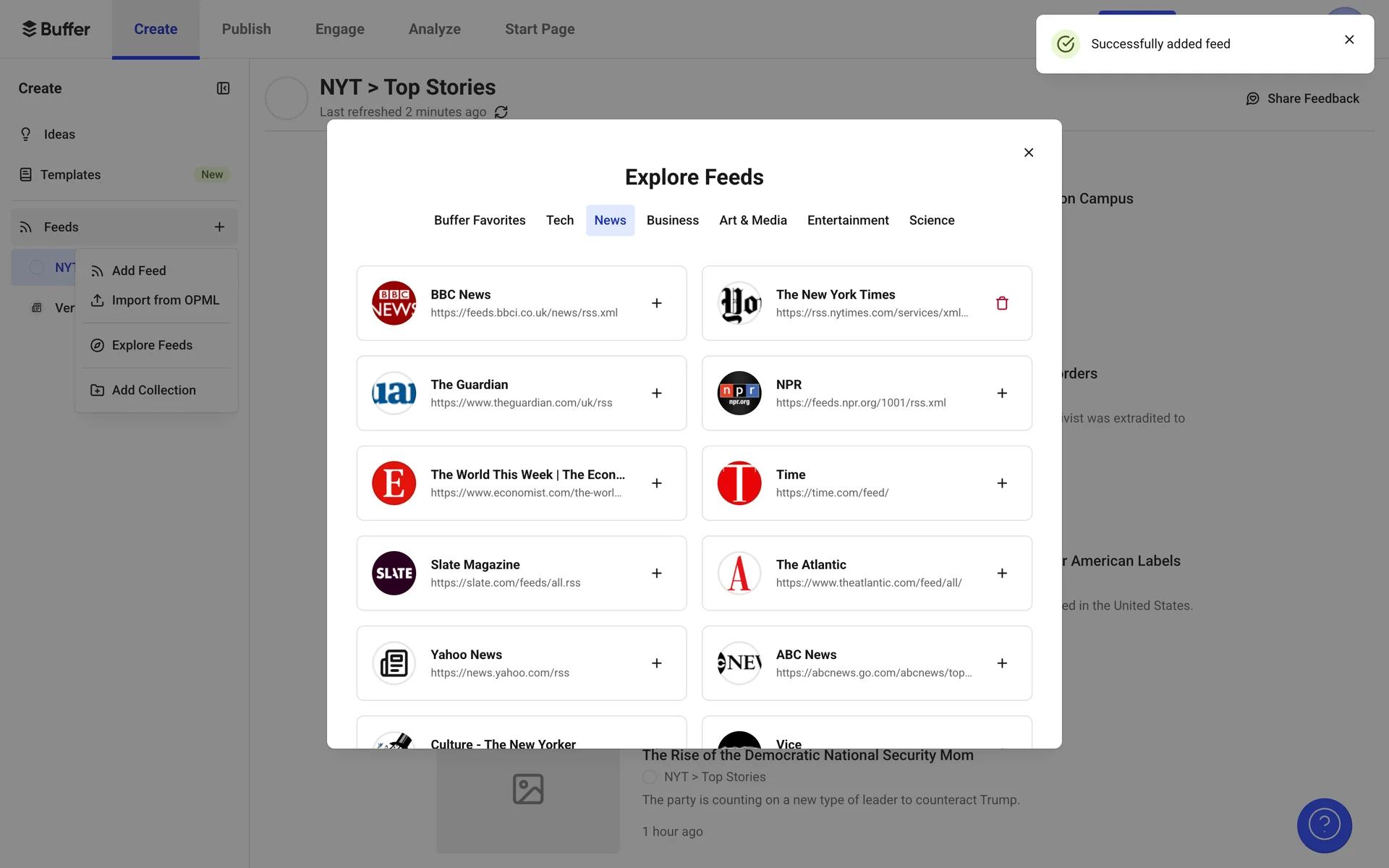Add The Atlantic feed
Screen dimensions: 1389x868
(1001, 573)
